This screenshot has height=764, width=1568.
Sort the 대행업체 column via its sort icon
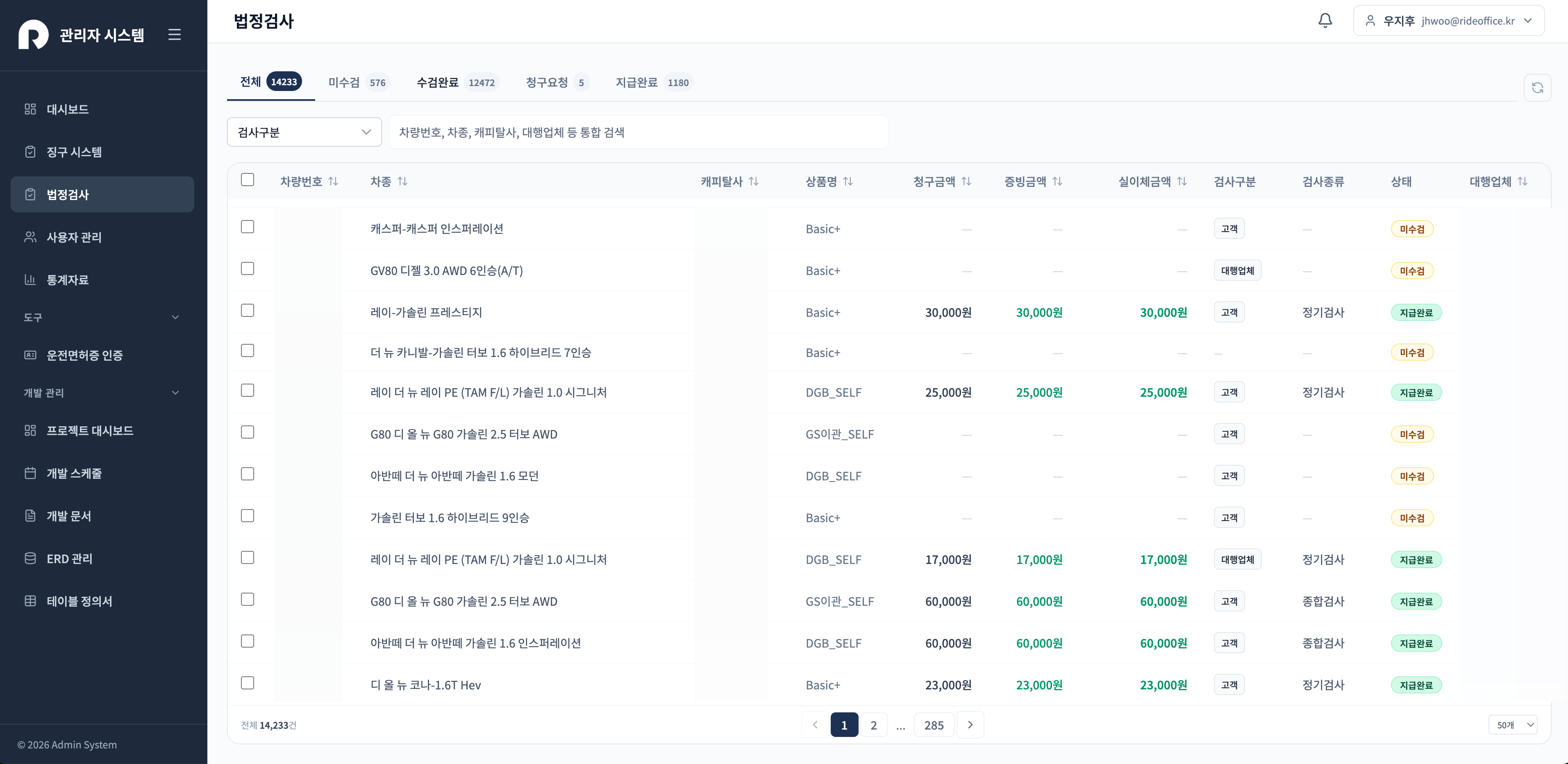pos(1523,182)
